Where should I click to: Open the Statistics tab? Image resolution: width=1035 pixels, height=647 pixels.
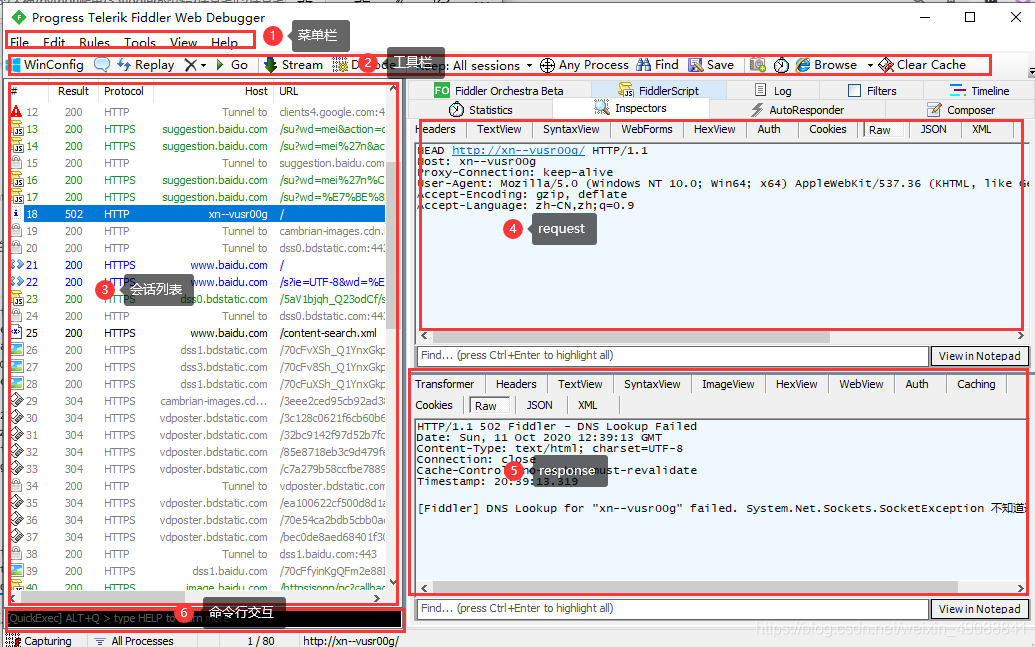click(481, 110)
